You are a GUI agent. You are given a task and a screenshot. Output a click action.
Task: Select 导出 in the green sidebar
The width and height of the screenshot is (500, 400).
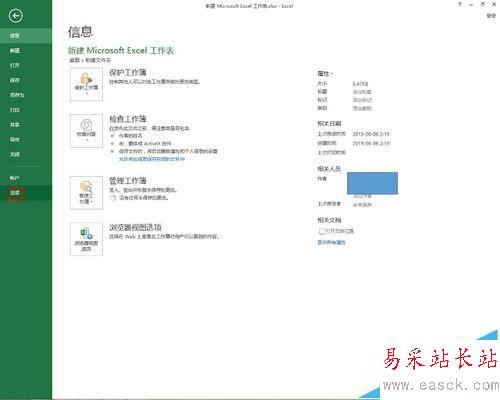pyautogui.click(x=26, y=139)
